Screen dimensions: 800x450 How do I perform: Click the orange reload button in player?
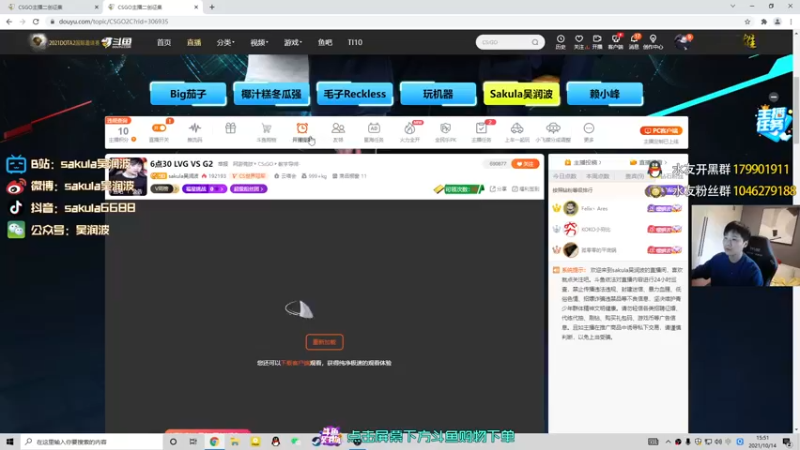click(x=324, y=342)
